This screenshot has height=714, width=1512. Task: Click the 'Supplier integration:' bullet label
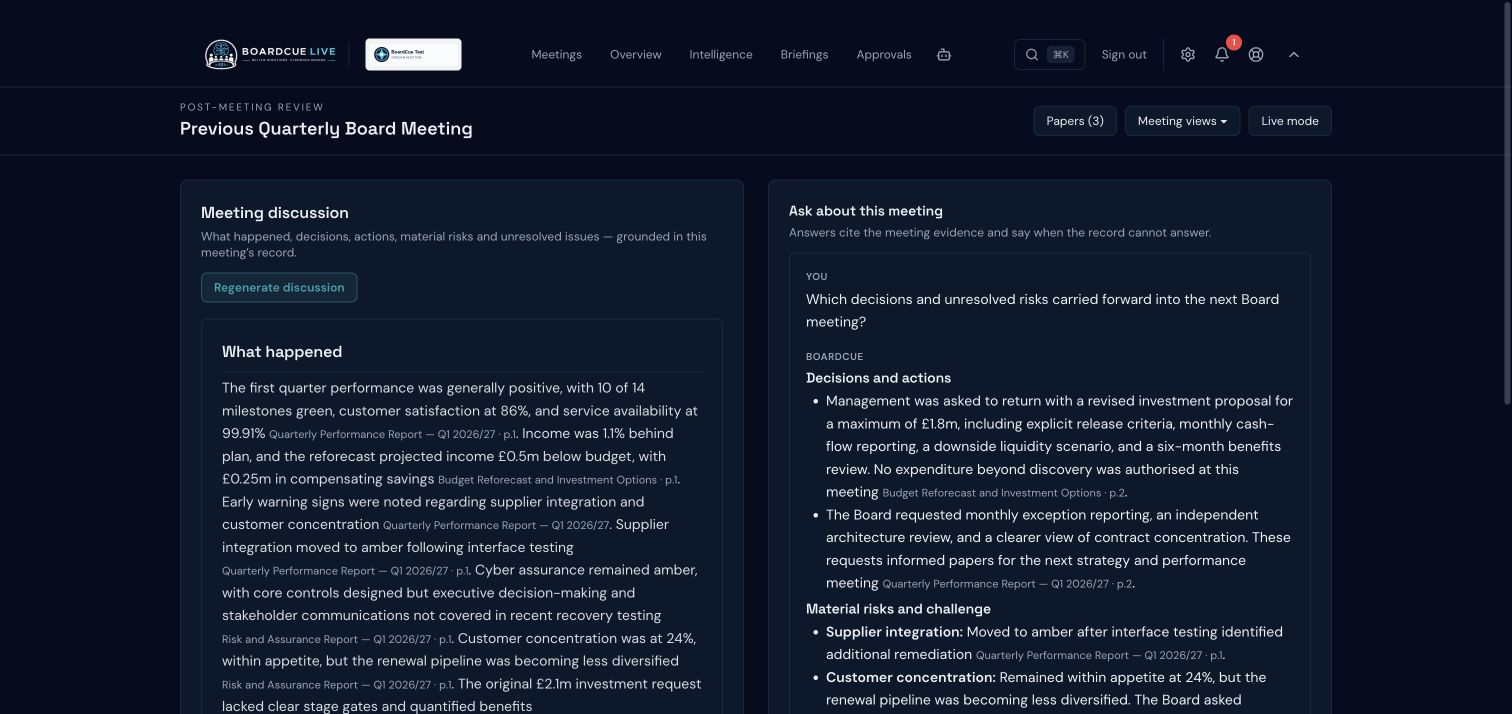894,632
